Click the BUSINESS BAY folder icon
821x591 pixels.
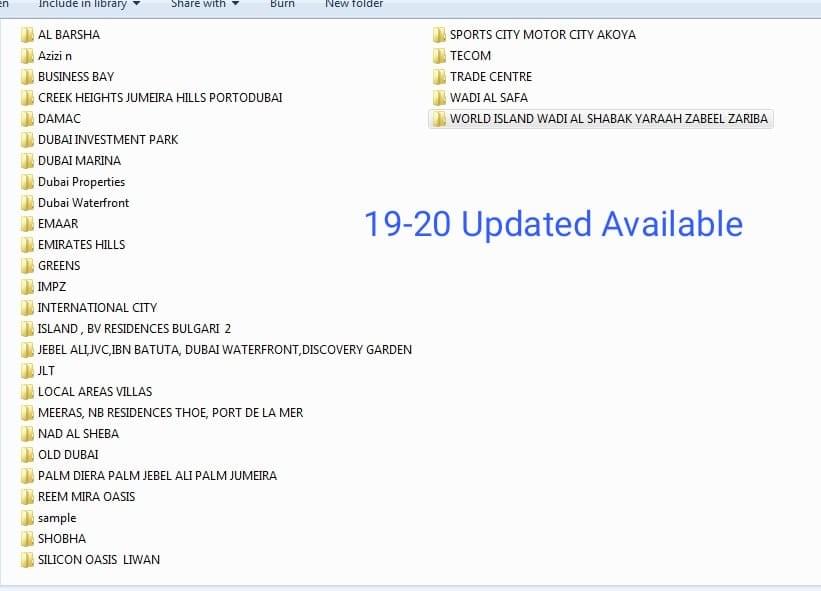pos(27,77)
